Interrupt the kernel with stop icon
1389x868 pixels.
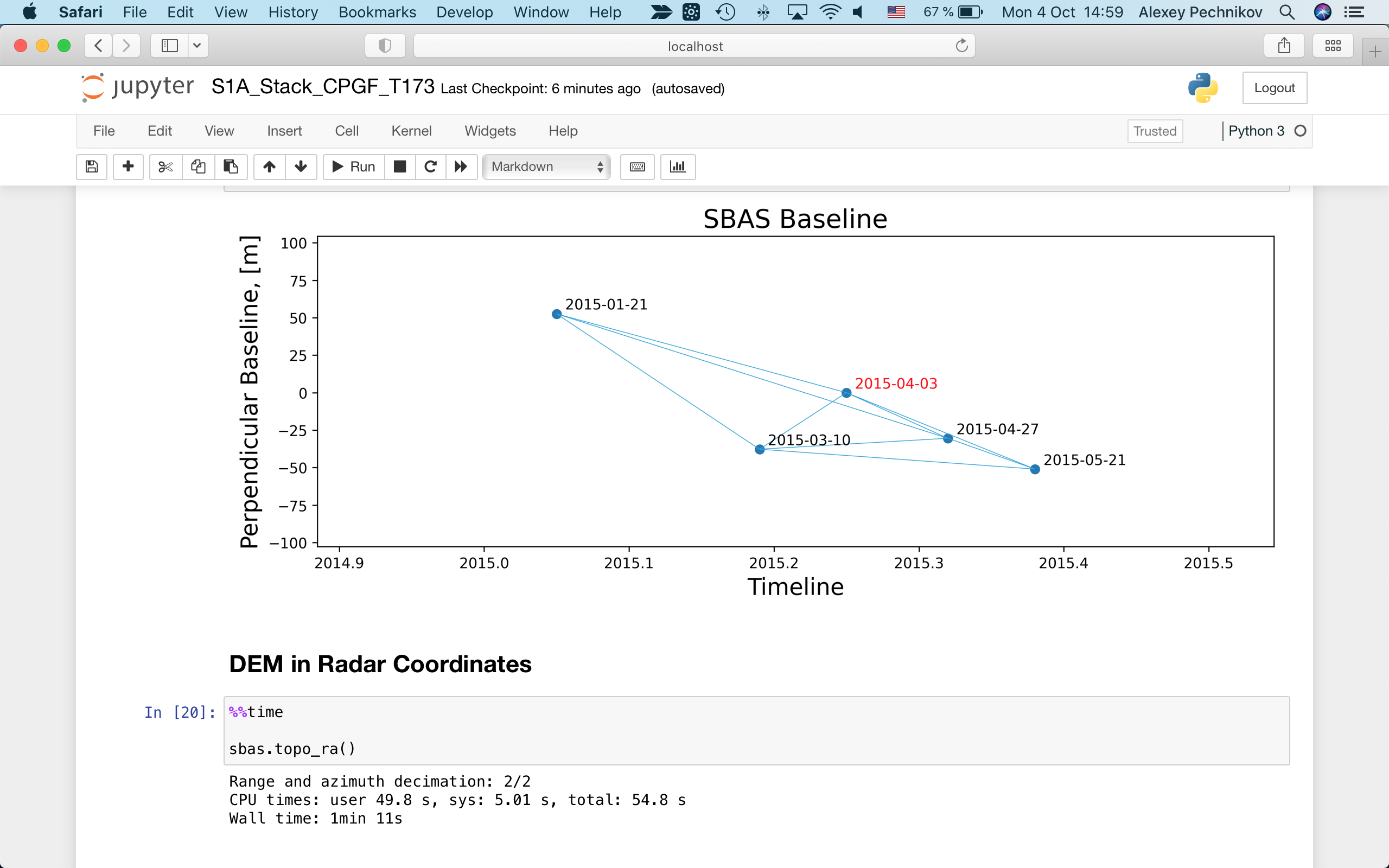pos(400,167)
